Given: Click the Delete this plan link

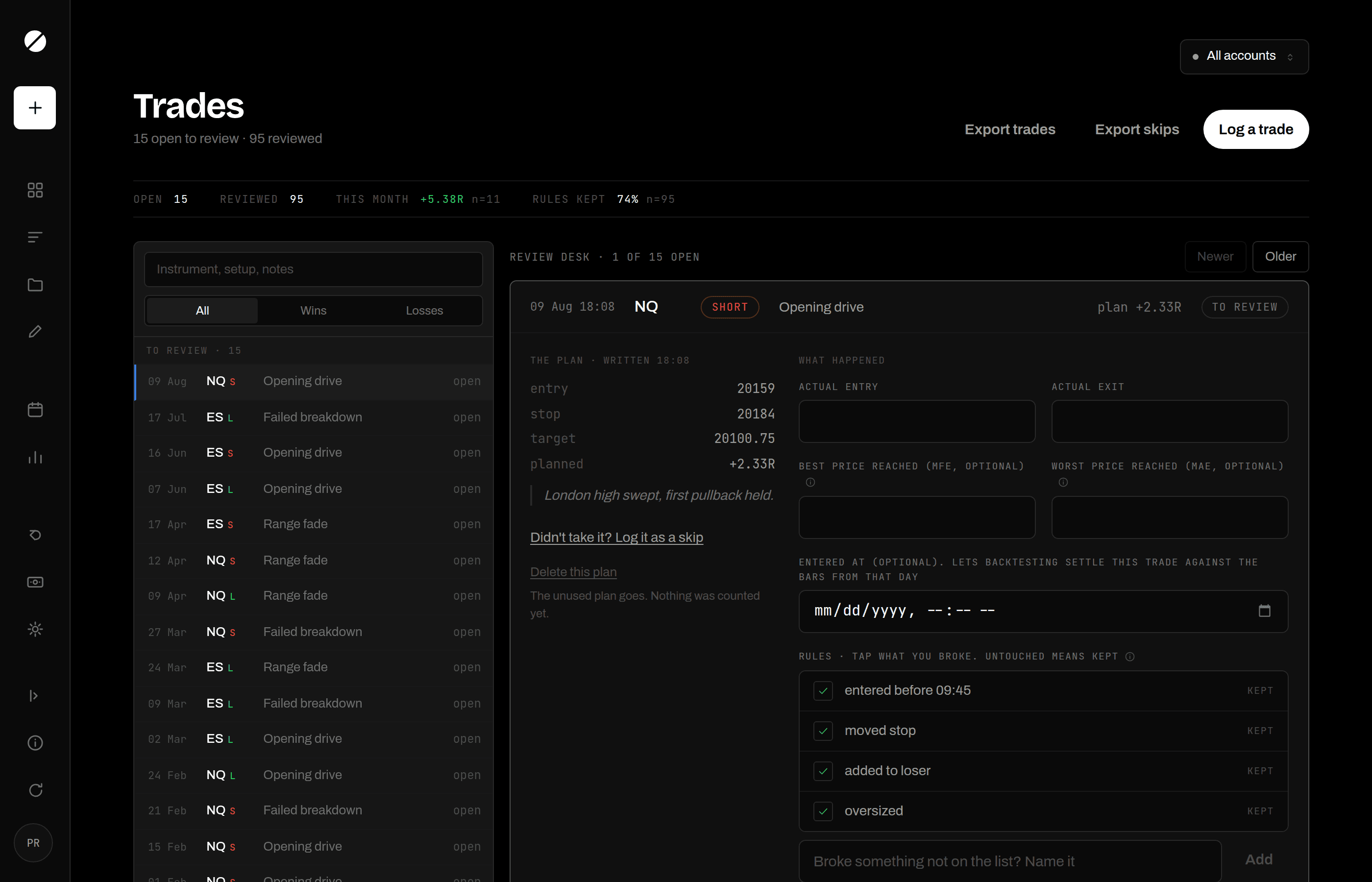Looking at the screenshot, I should point(573,571).
